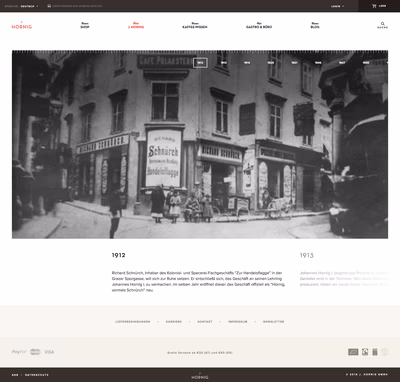The width and height of the screenshot is (400, 382).
Task: Select the highlighted 1912 timeline marker
Action: tap(200, 63)
